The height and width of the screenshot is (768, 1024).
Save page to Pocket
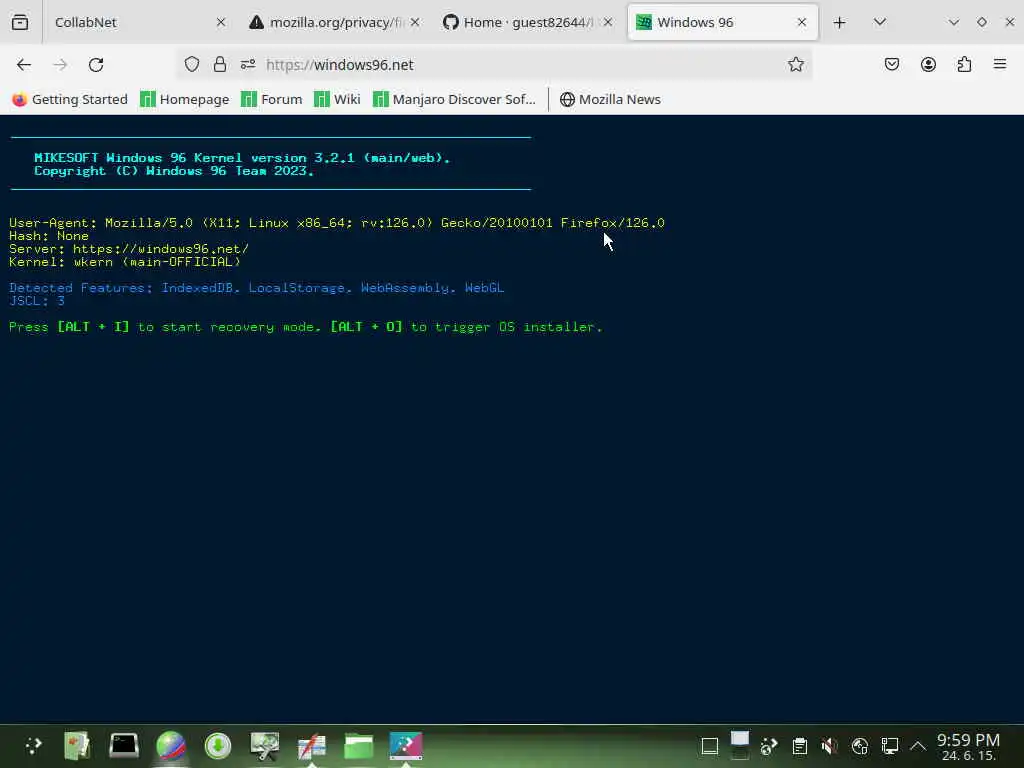892,64
